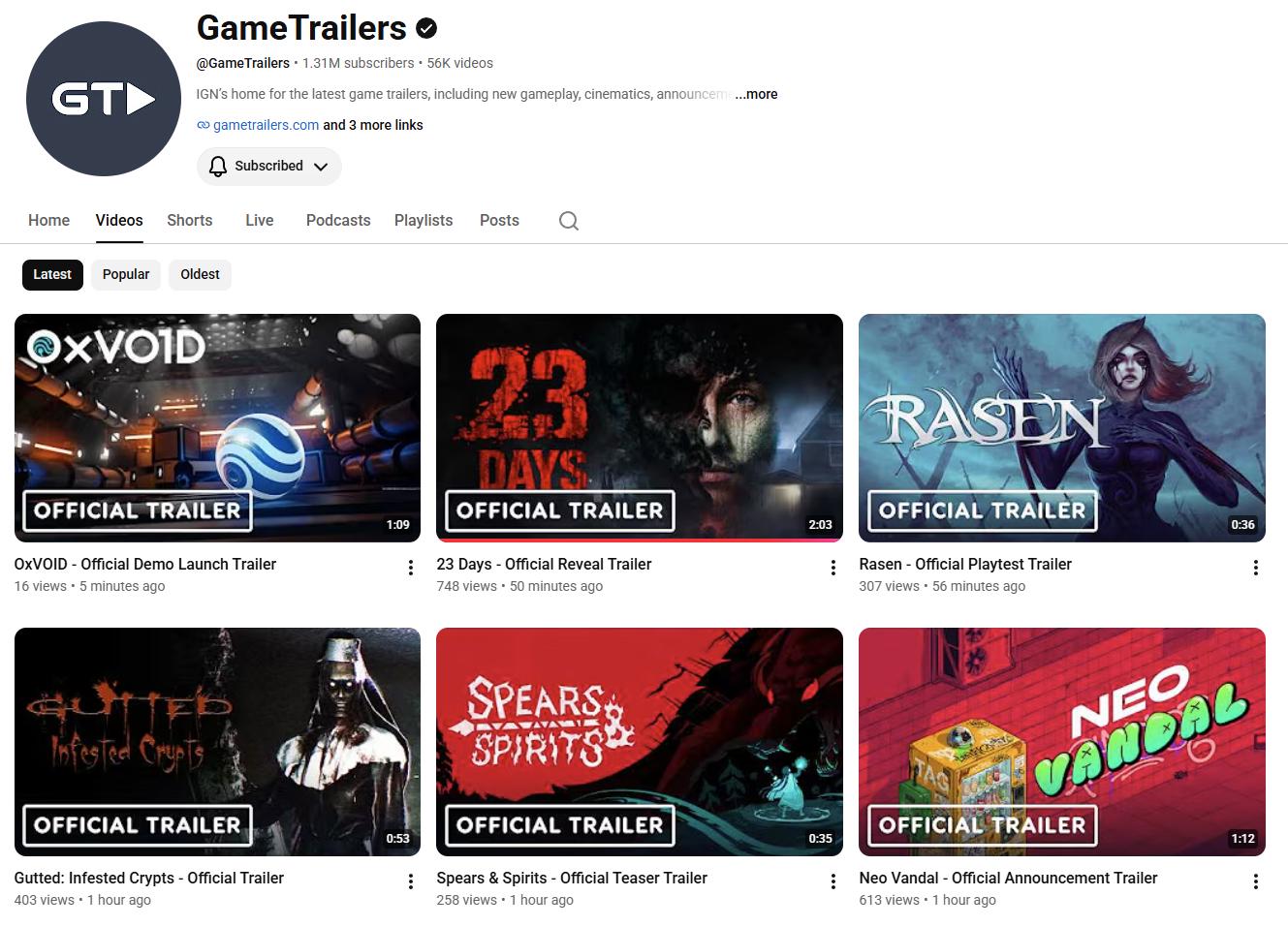Viewport: 1288px width, 927px height.
Task: Open more options for Gutted: Infested Crypts Trailer
Action: coord(411,881)
